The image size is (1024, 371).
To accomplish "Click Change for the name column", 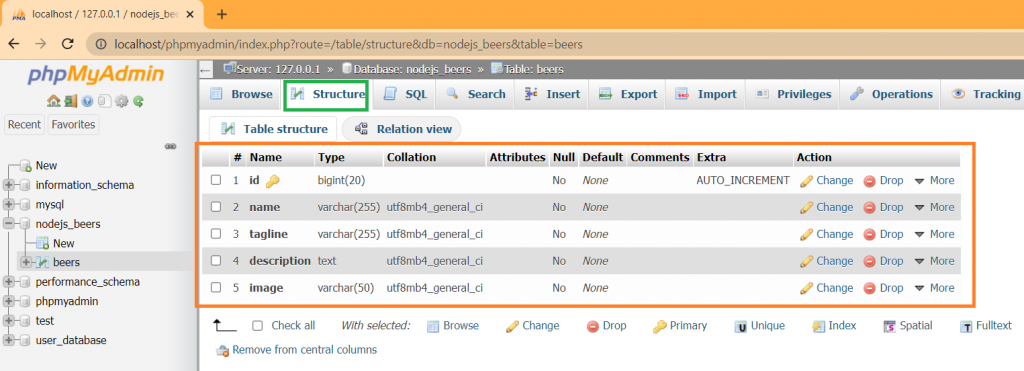I will (826, 207).
